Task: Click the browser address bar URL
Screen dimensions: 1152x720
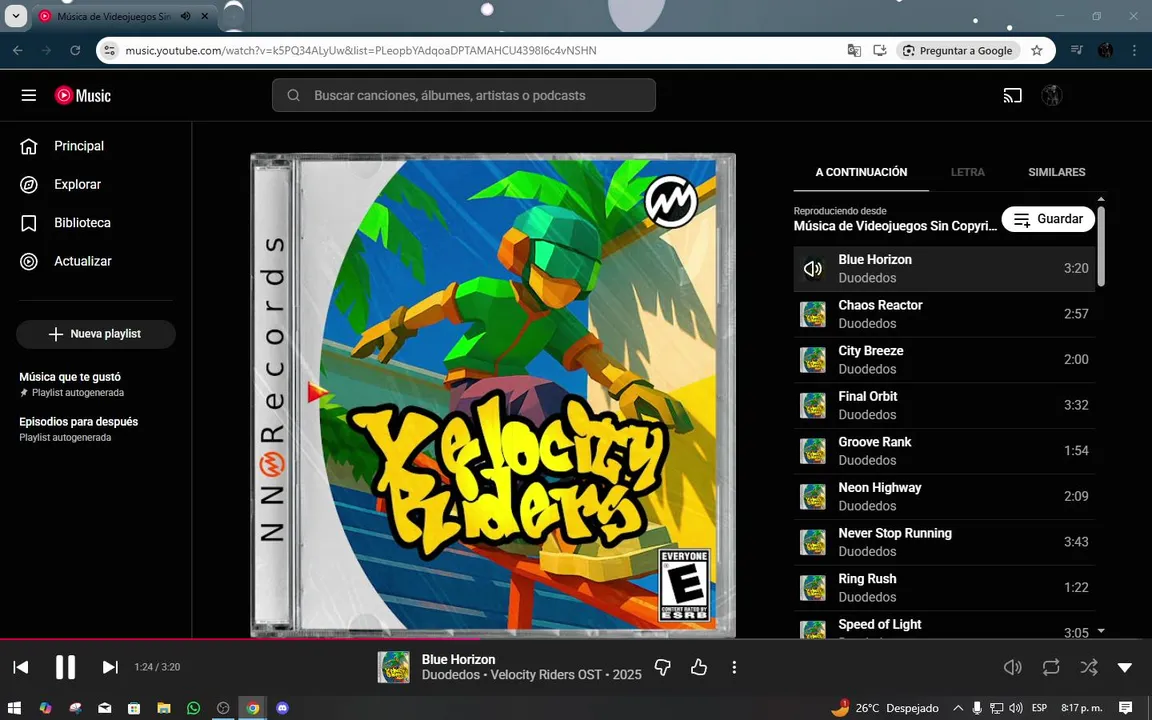Action: (x=361, y=51)
